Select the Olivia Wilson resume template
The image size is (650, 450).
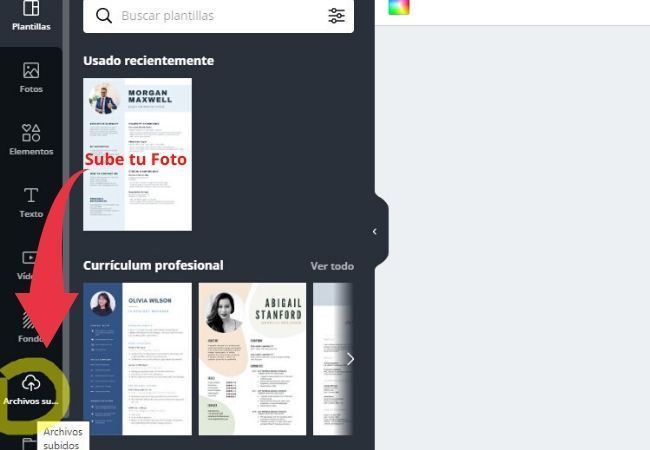[137, 359]
